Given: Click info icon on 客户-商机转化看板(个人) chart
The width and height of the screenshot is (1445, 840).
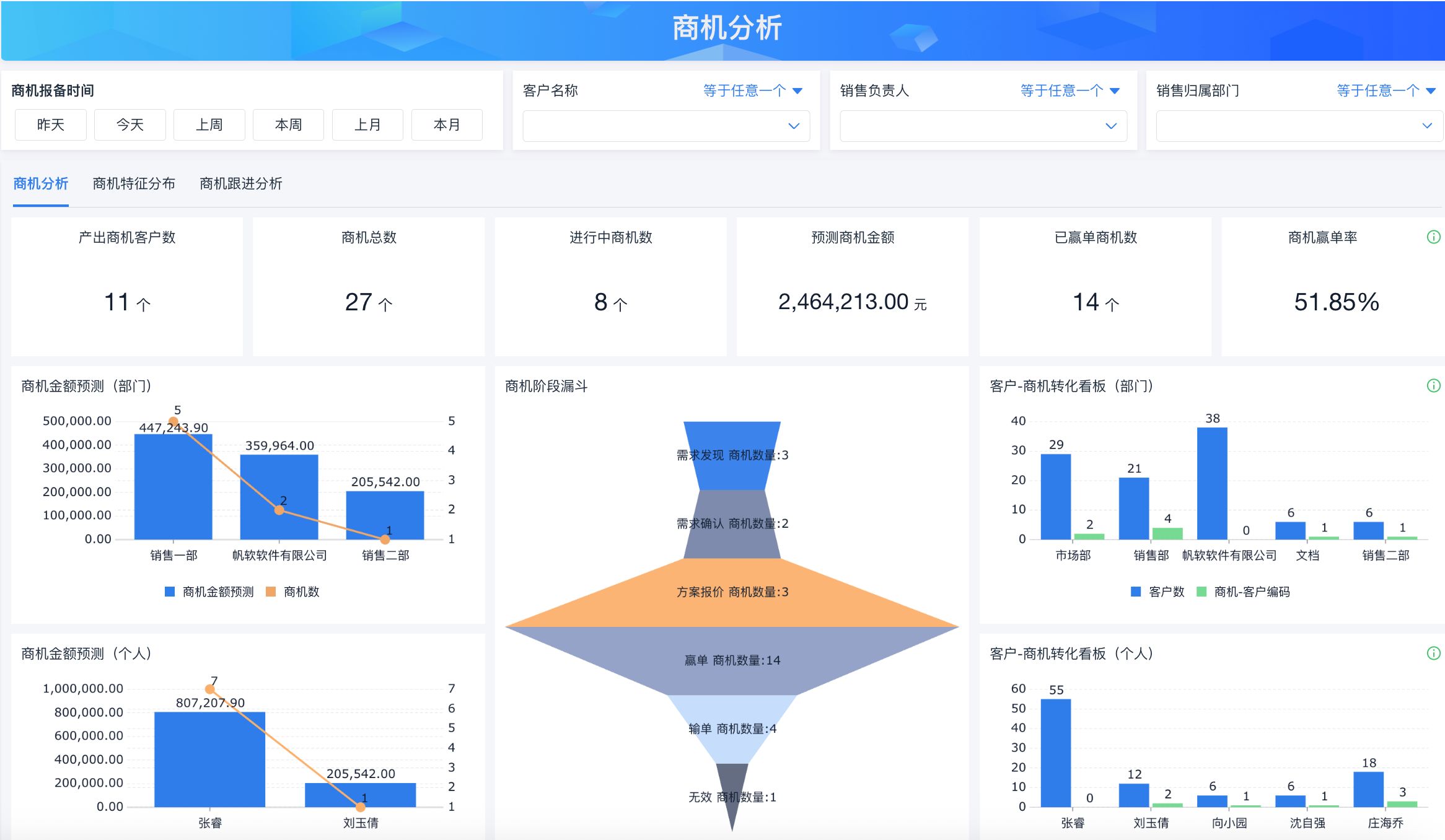Looking at the screenshot, I should click(1433, 653).
